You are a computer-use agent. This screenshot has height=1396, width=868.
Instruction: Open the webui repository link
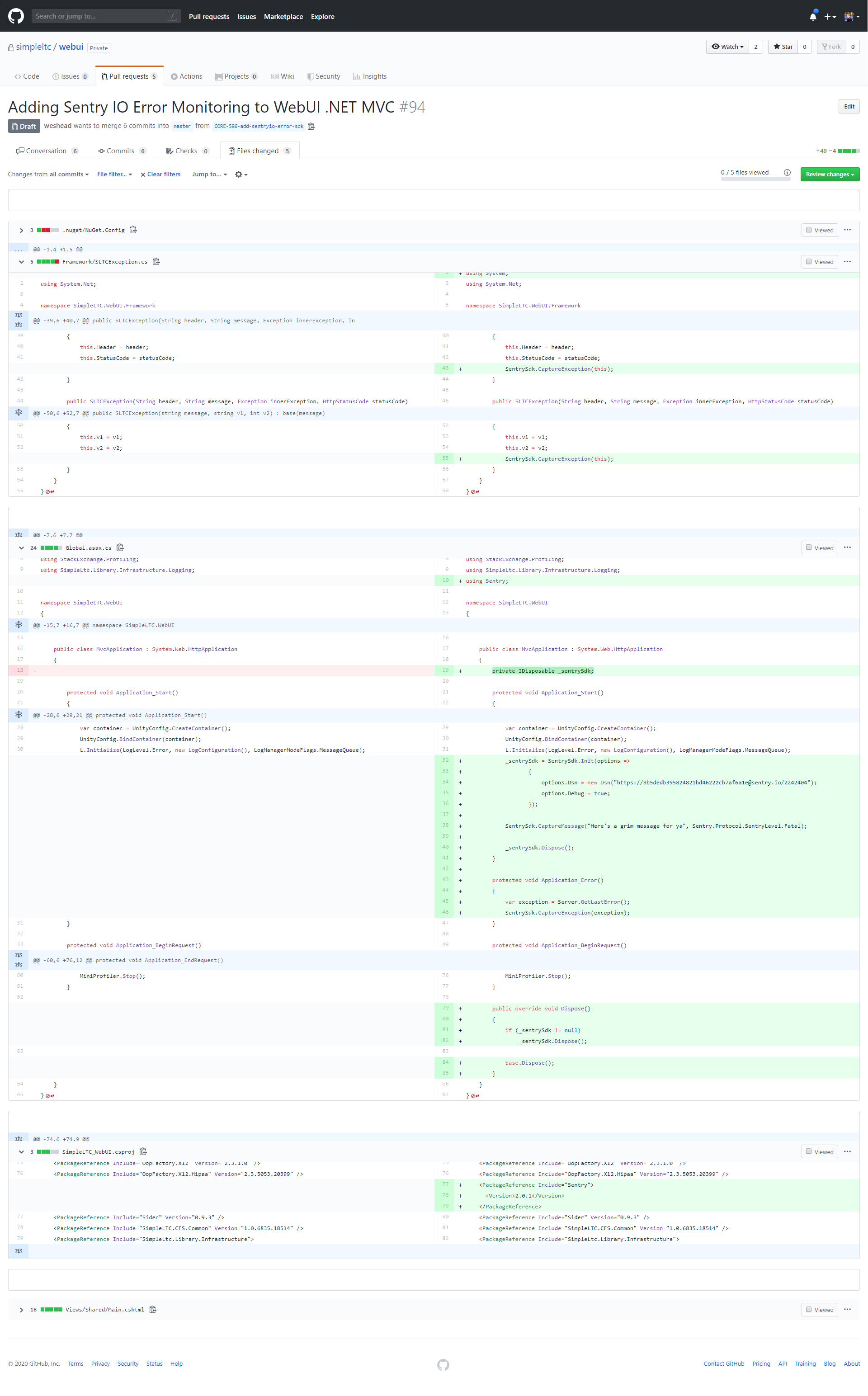point(71,47)
